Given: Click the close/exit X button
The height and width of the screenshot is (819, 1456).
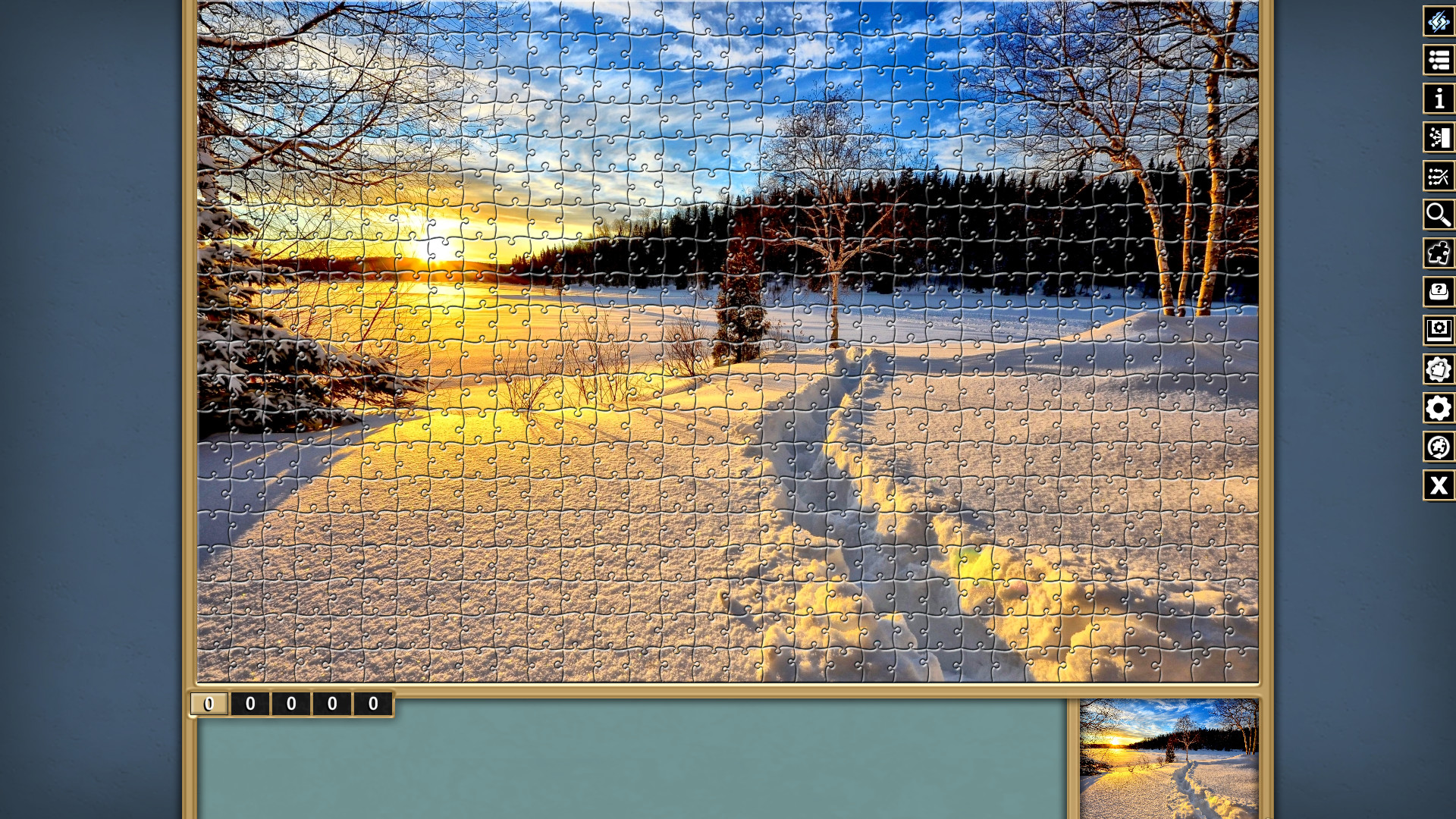Looking at the screenshot, I should pyautogui.click(x=1438, y=486).
